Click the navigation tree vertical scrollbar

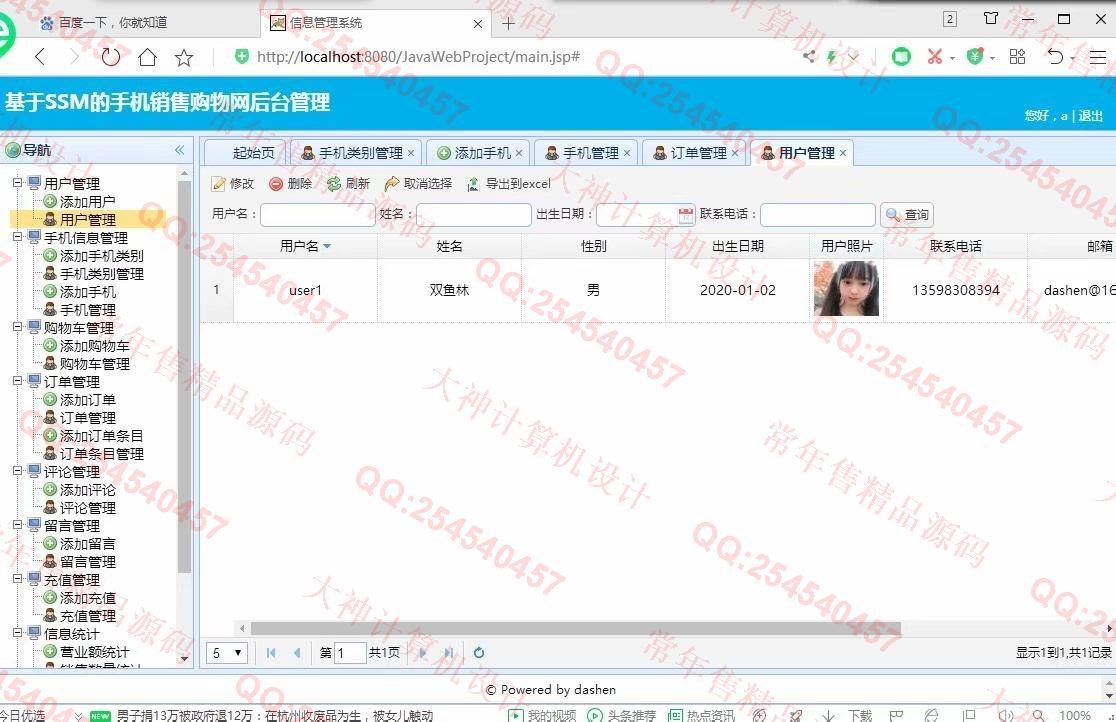[x=184, y=376]
